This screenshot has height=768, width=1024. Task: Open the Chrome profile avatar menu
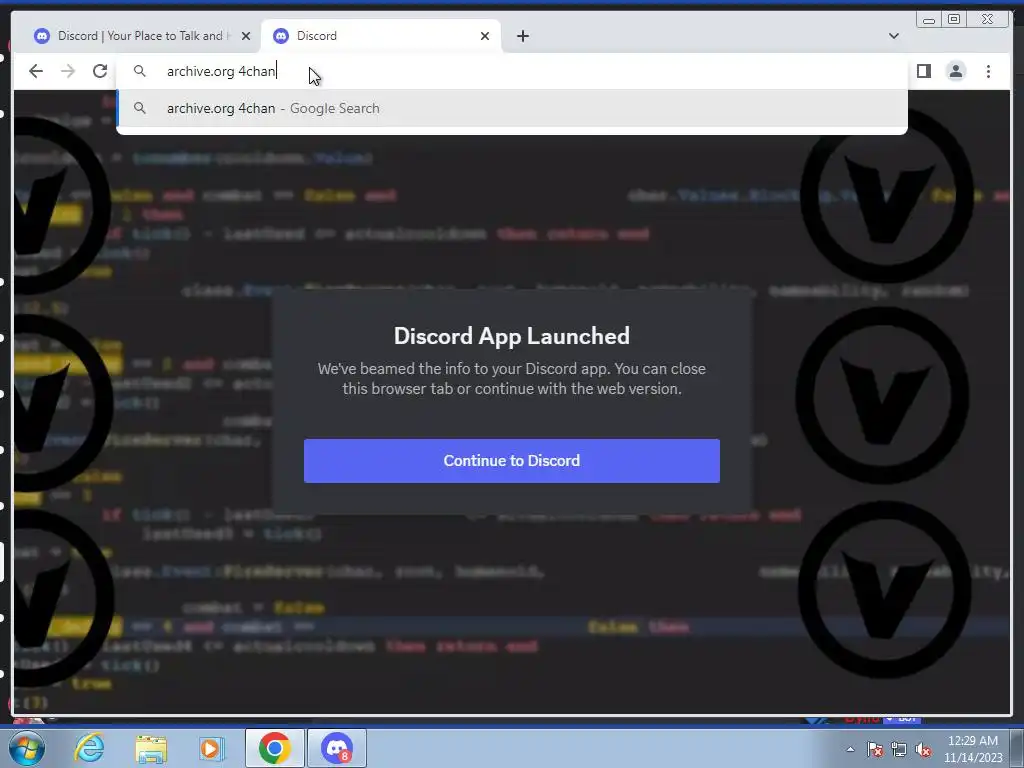click(x=955, y=71)
